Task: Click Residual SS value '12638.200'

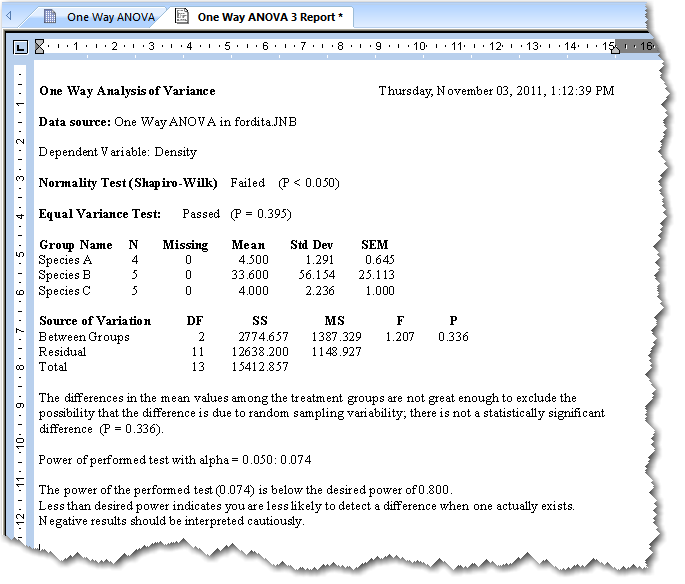Action: coord(260,352)
